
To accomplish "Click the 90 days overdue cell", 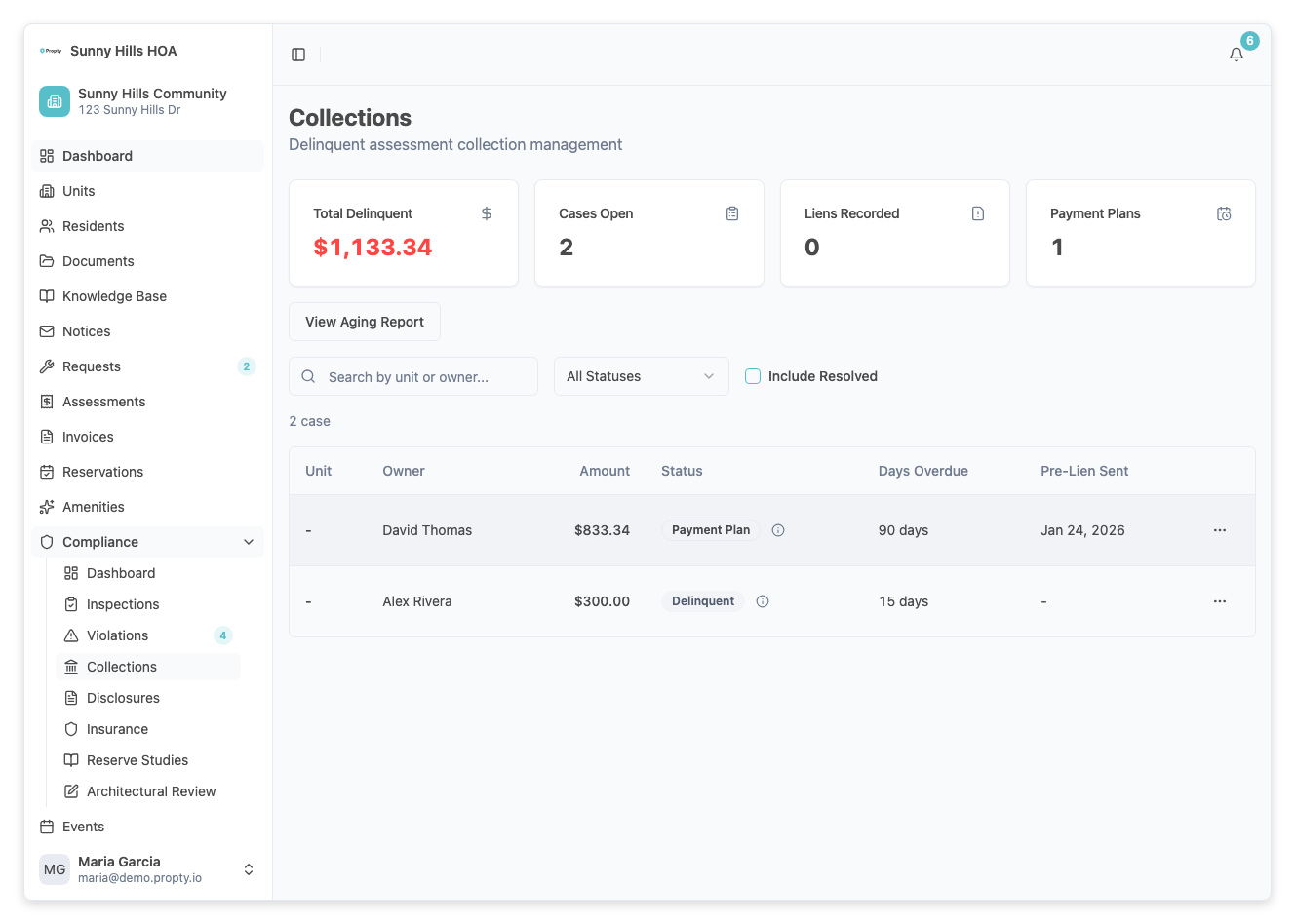I will [x=903, y=530].
